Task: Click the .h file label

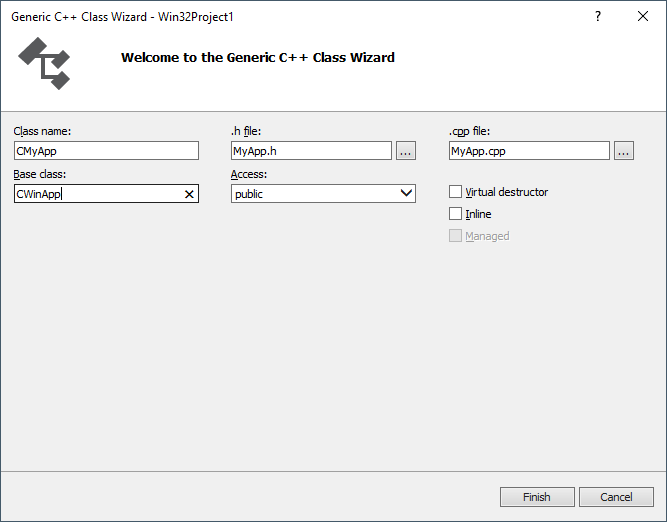Action: (x=246, y=131)
